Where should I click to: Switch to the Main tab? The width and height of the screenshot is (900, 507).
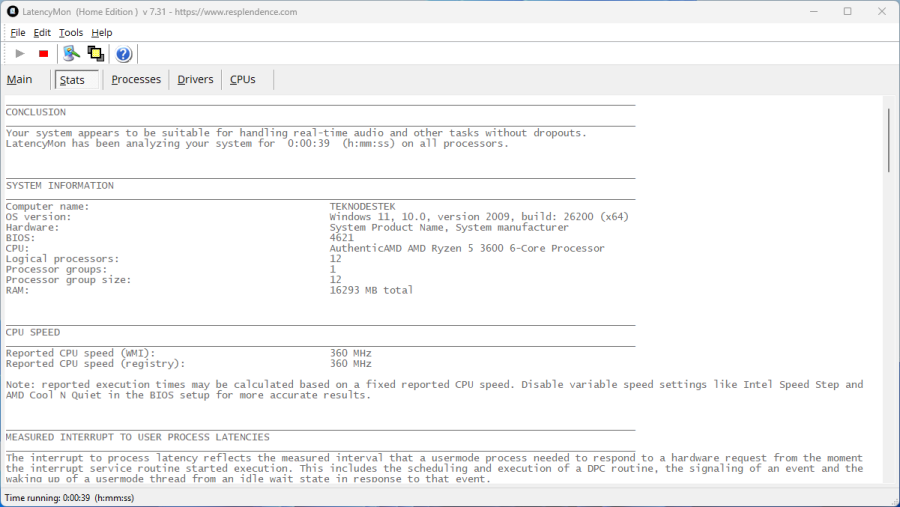[20, 80]
